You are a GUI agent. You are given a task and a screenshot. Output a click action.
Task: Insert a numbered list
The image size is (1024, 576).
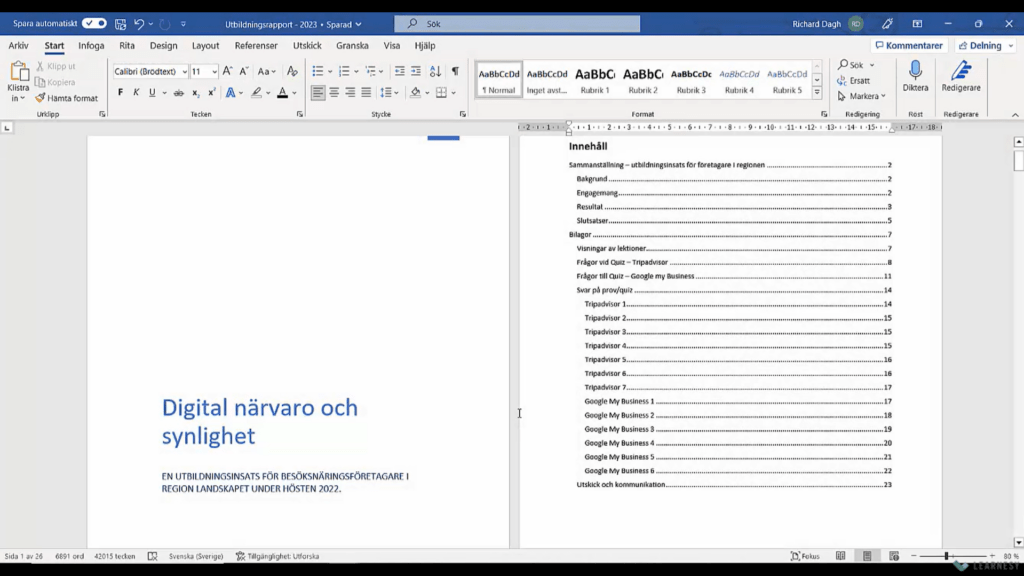click(344, 71)
